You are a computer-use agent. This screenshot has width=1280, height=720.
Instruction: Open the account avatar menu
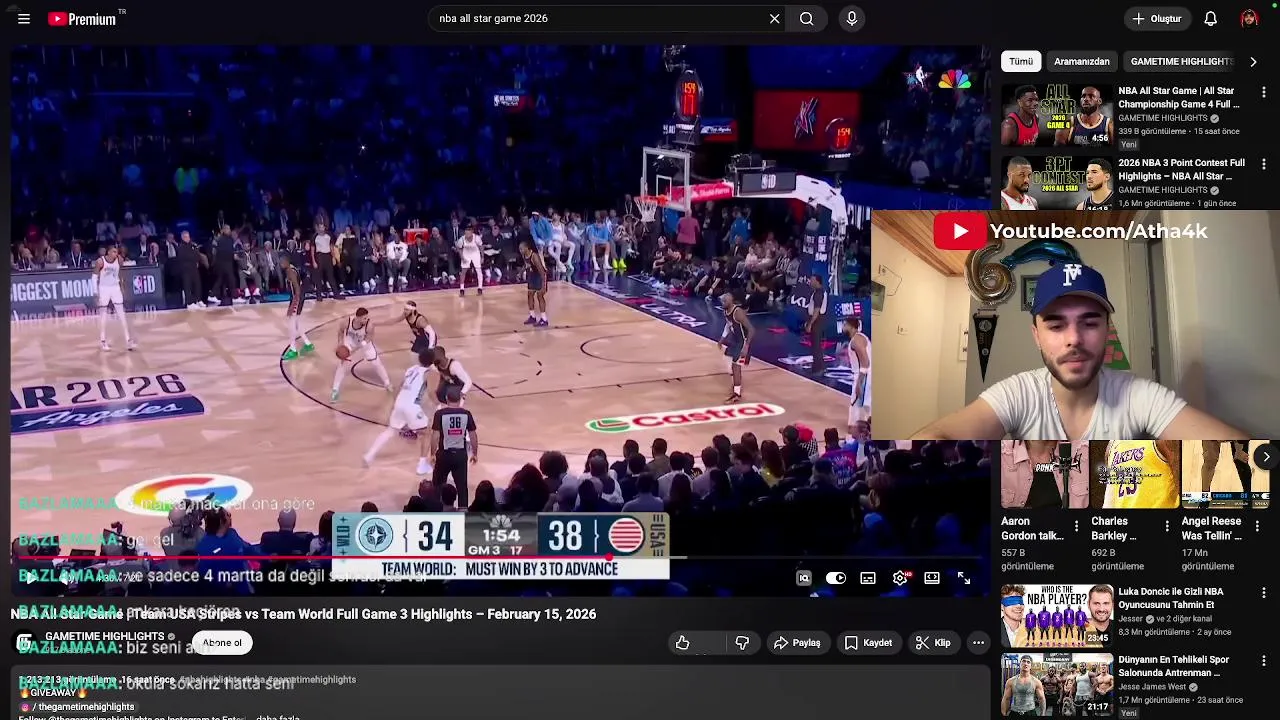click(1249, 18)
